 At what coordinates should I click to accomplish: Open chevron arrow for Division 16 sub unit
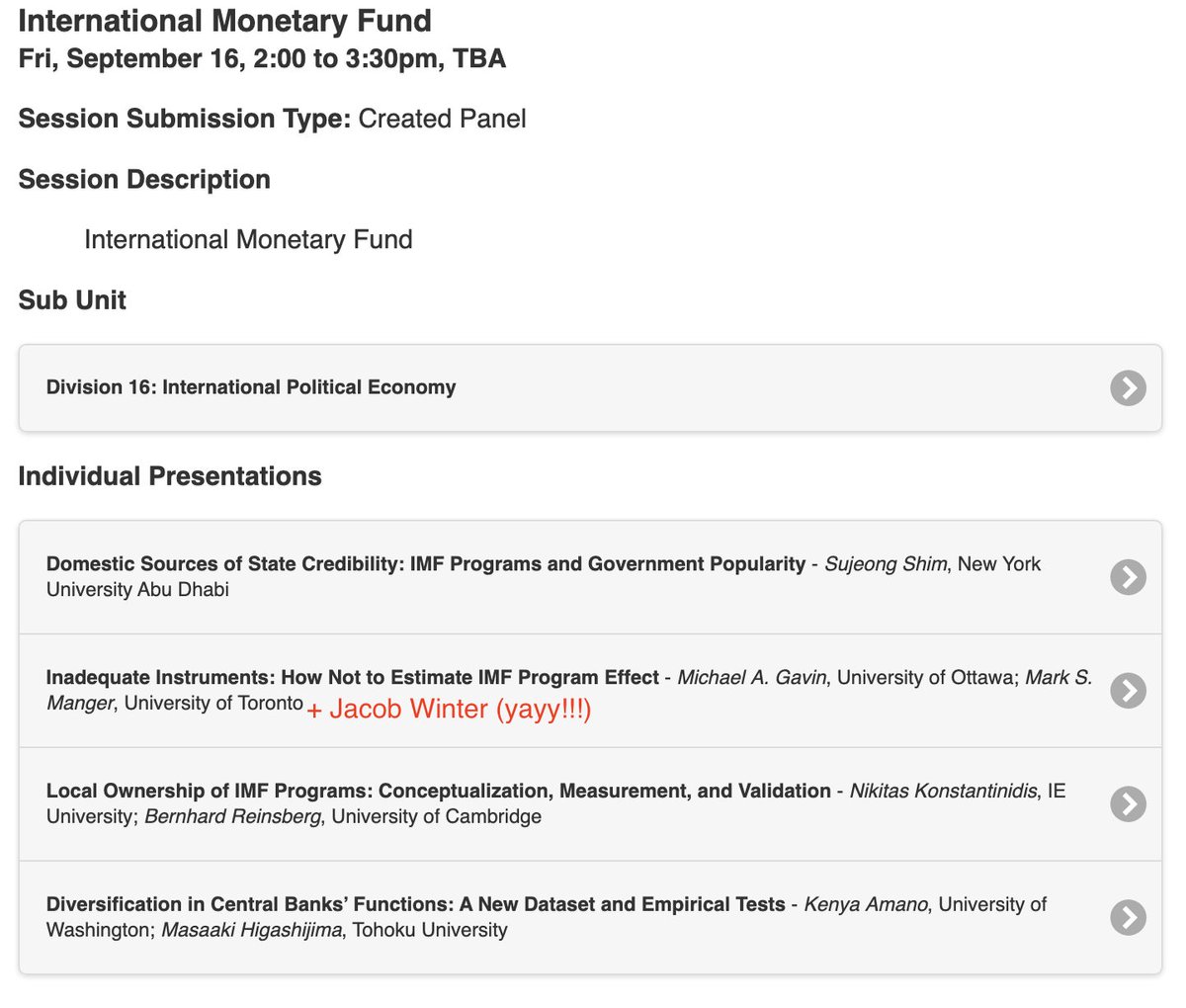pyautogui.click(x=1128, y=388)
